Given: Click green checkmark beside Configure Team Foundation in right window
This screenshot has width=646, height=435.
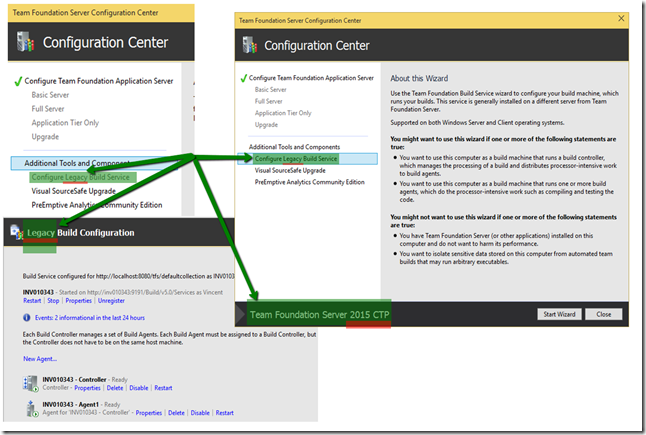Looking at the screenshot, I should pyautogui.click(x=244, y=78).
